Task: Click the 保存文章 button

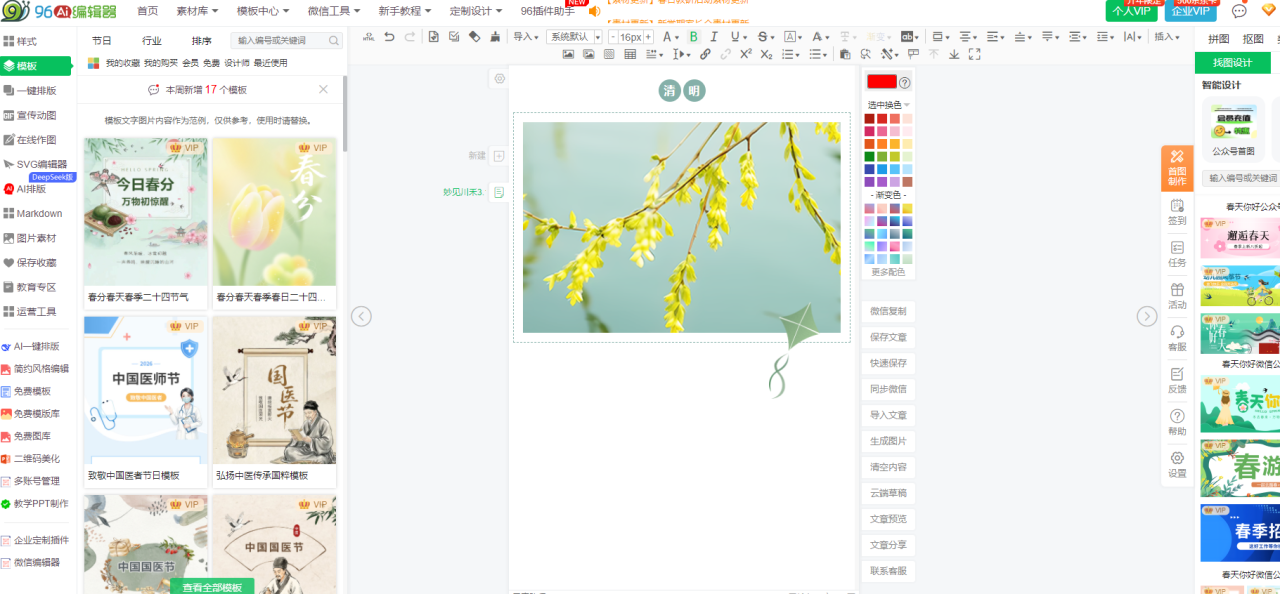Action: pos(888,337)
